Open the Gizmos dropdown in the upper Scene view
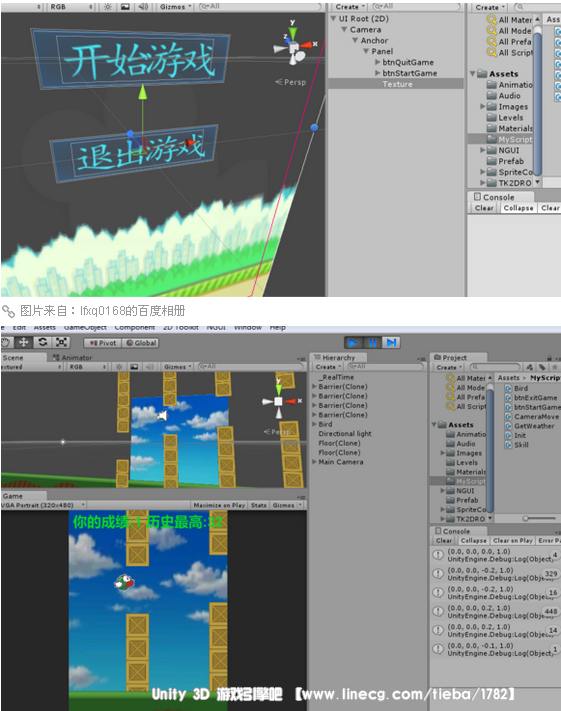This screenshot has height=711, width=561. tap(176, 7)
